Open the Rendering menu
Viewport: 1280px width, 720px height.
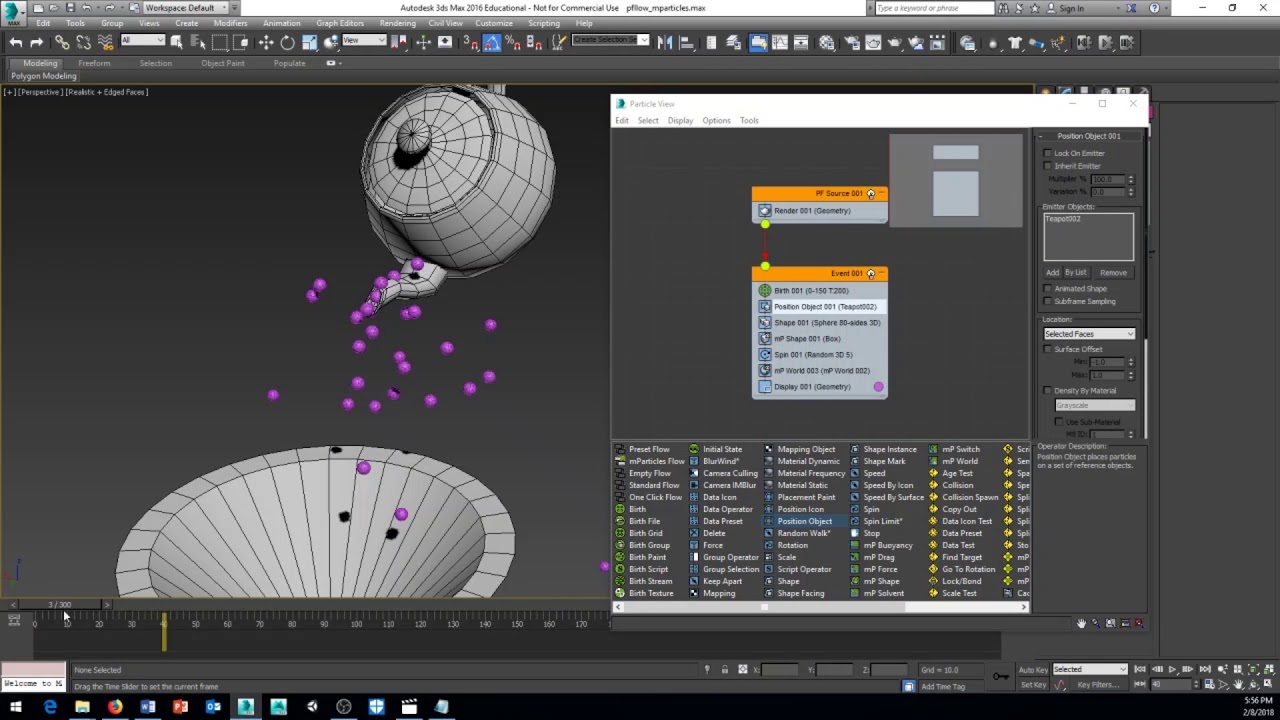pyautogui.click(x=397, y=23)
